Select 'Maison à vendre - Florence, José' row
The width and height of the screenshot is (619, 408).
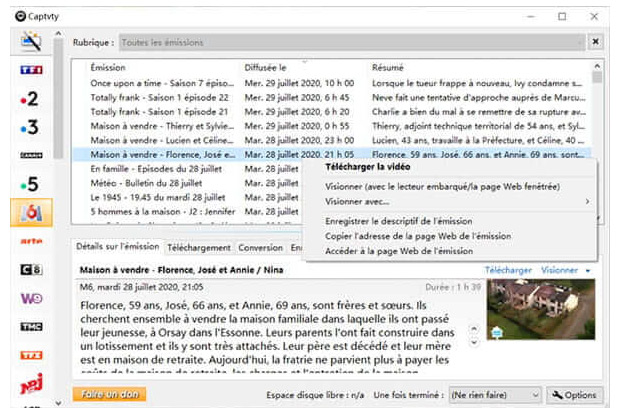click(332, 154)
